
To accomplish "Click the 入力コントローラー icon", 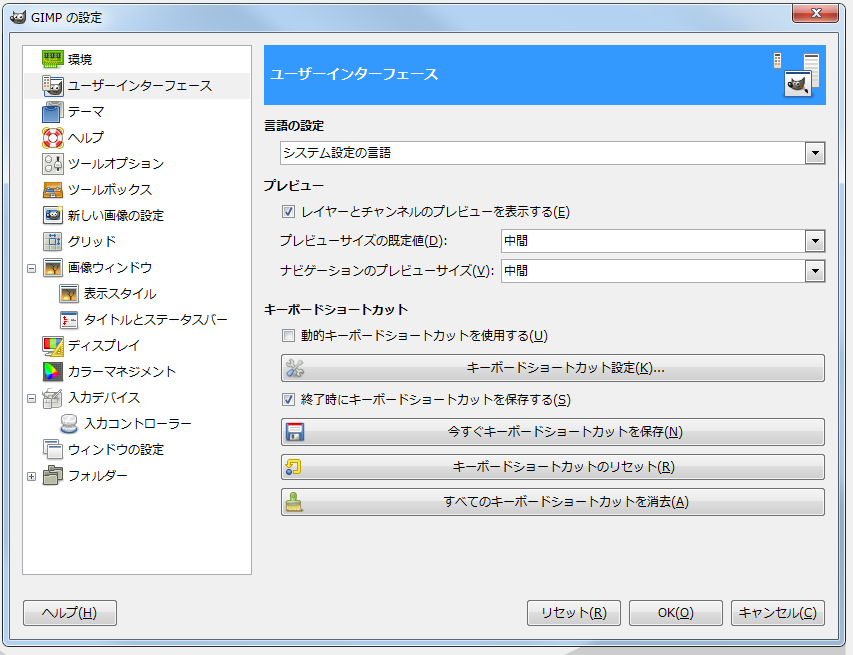I will pyautogui.click(x=69, y=424).
